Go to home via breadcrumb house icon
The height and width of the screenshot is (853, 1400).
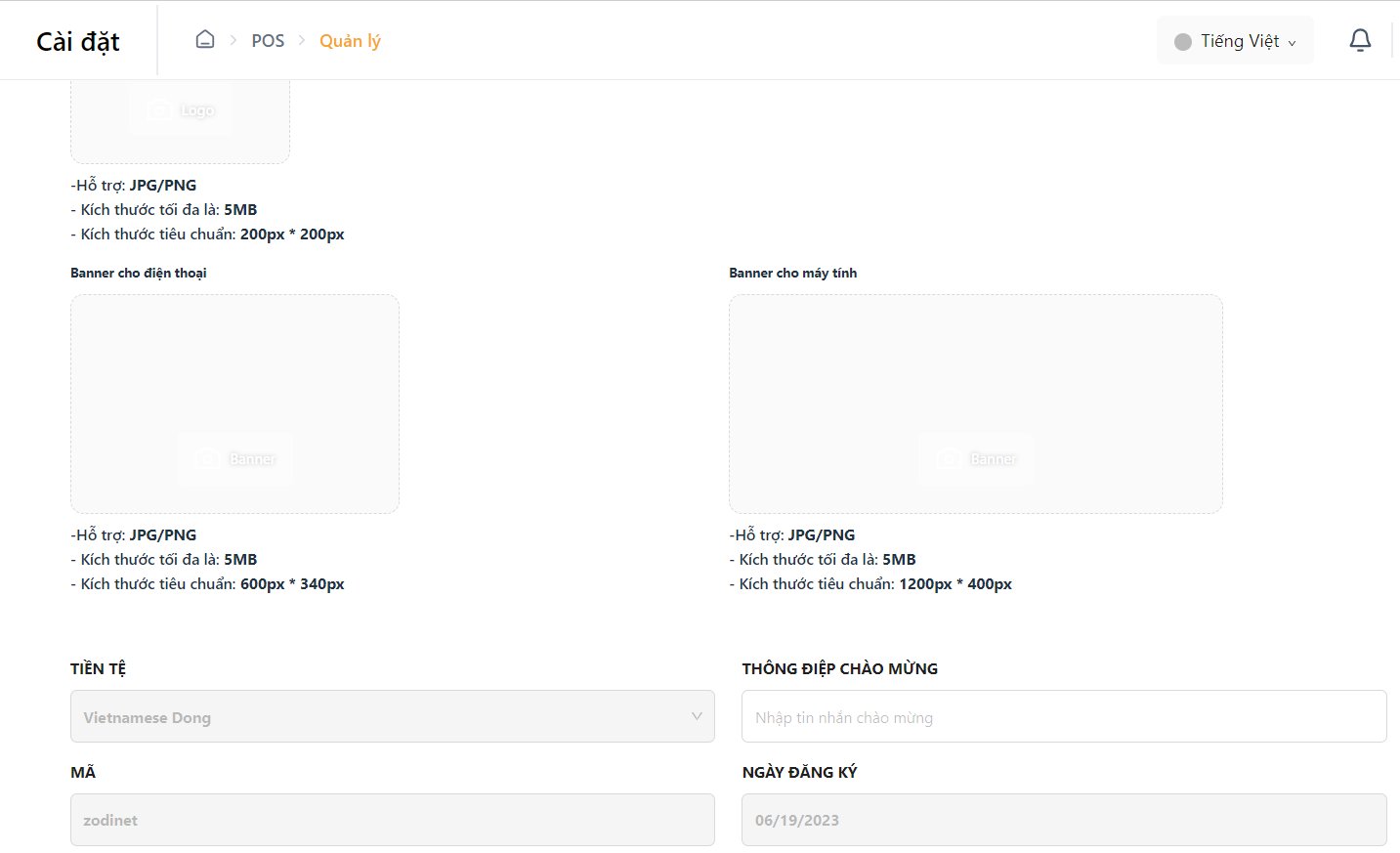click(204, 40)
